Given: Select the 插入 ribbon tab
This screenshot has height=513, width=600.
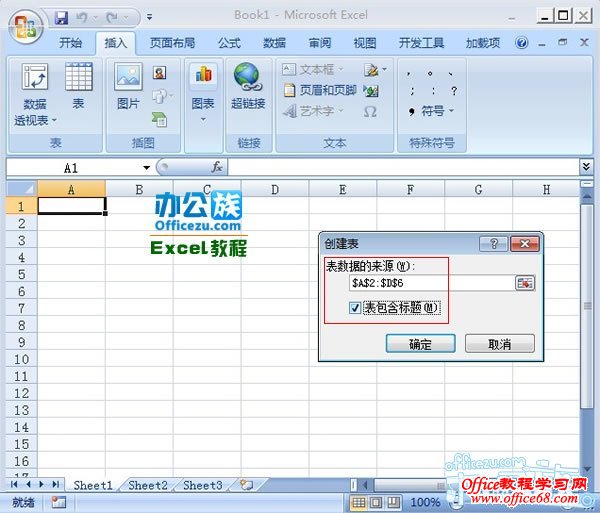Looking at the screenshot, I should point(116,43).
